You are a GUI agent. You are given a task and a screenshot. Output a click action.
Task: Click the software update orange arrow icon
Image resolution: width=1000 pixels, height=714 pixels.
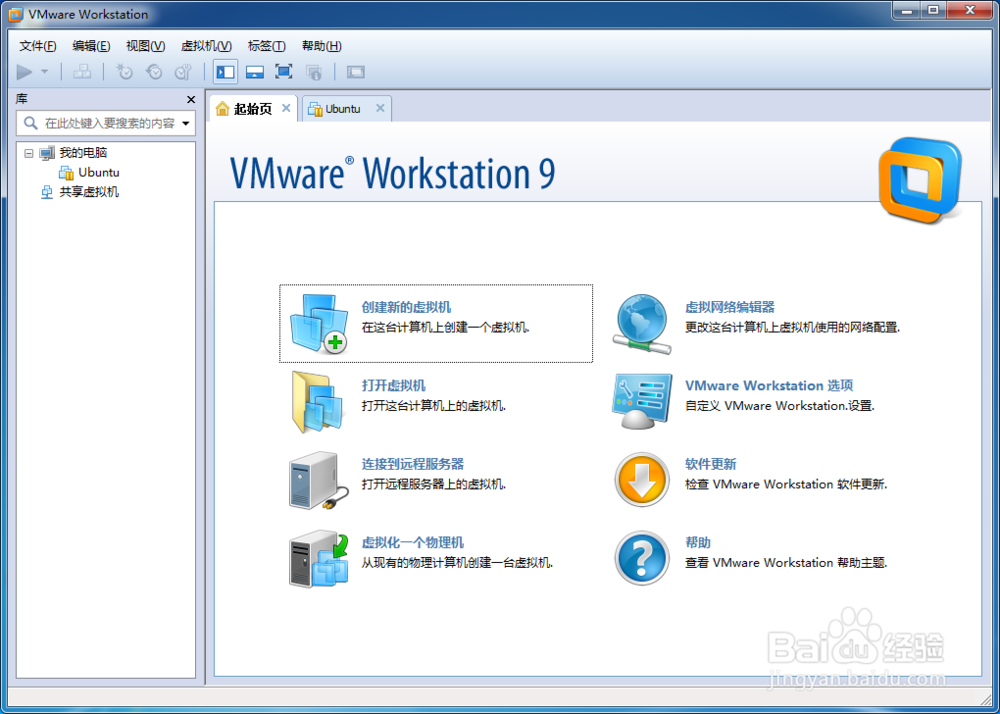coord(642,480)
